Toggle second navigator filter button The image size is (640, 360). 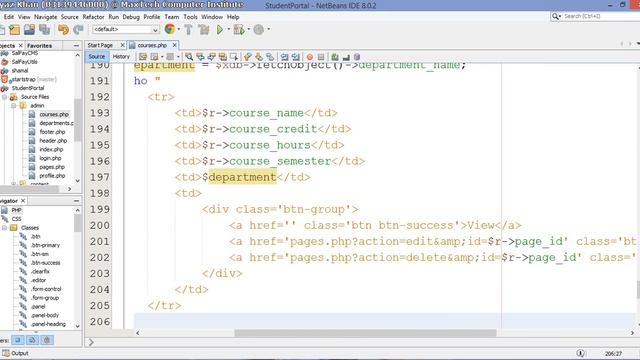pos(32,340)
